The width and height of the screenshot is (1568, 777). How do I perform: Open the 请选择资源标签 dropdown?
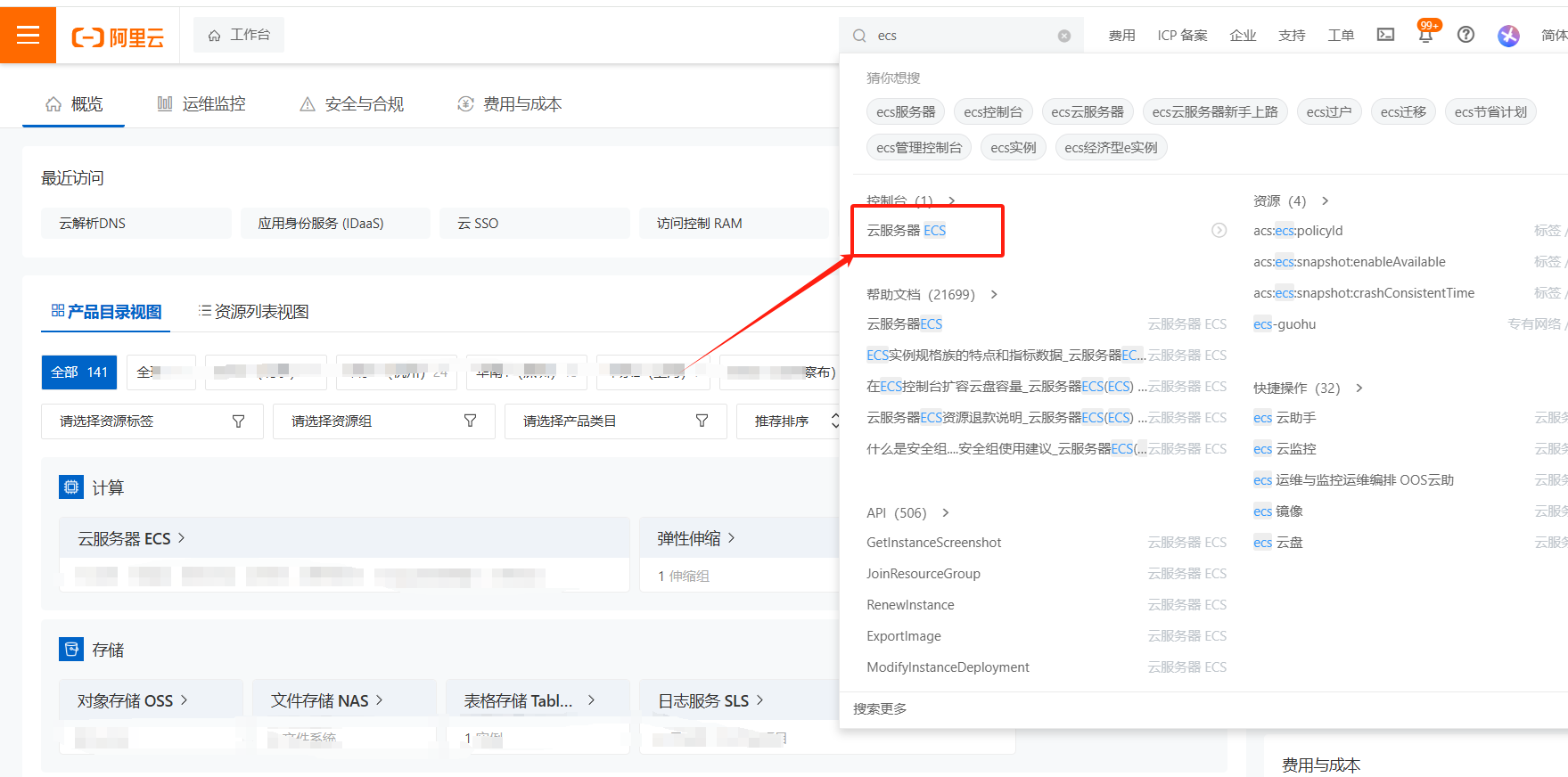(x=152, y=421)
